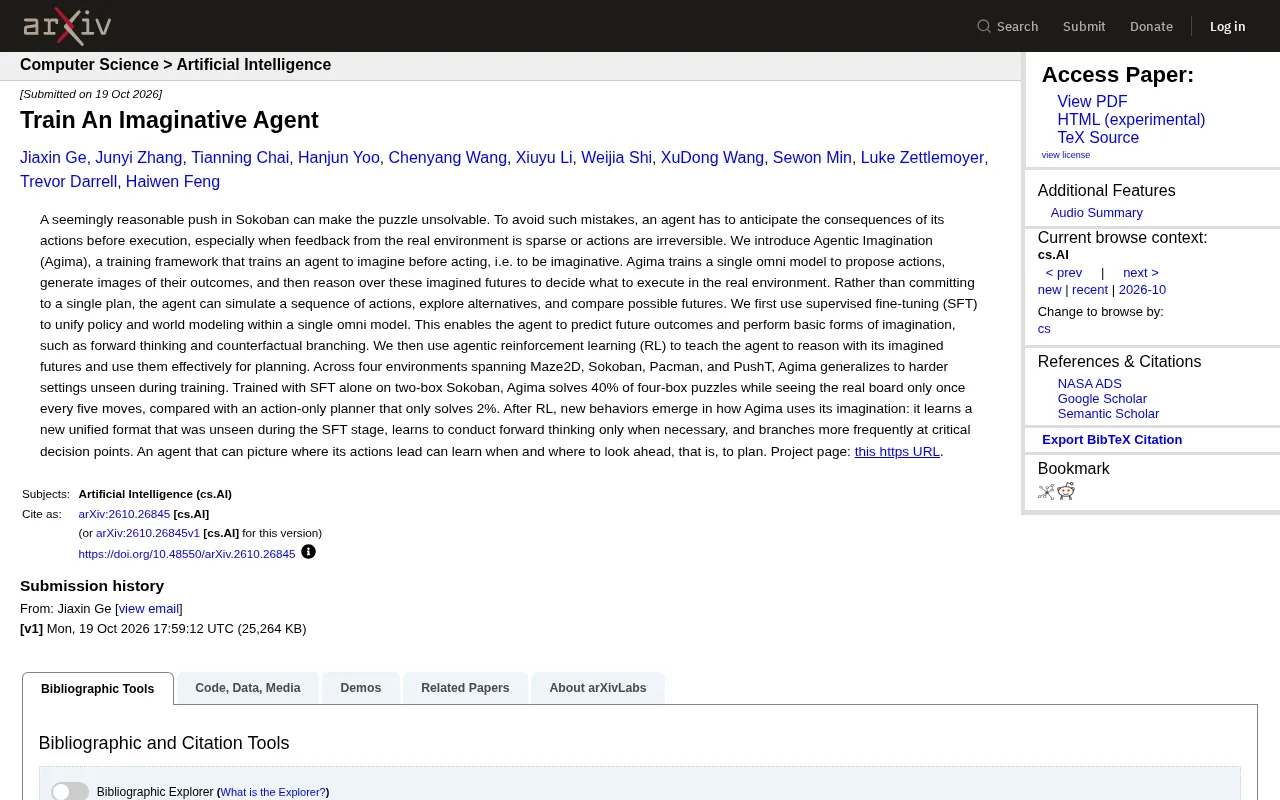Toggle the Bibliographic Explorer switch

(x=70, y=791)
